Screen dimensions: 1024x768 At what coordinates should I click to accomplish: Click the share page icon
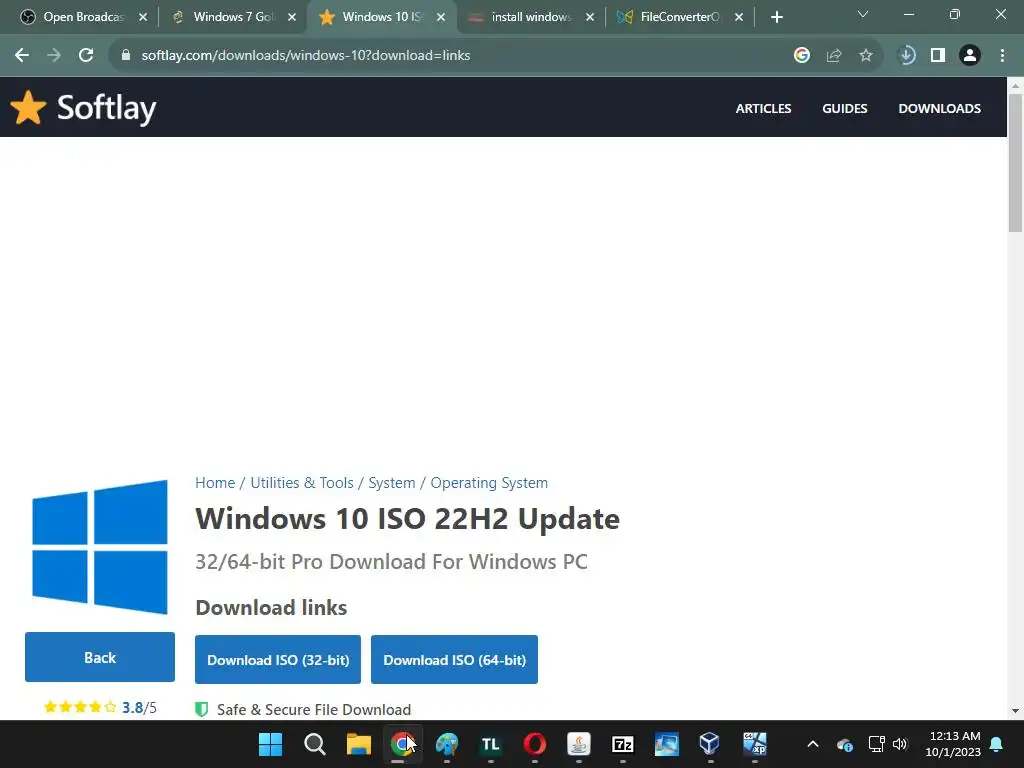coord(834,56)
